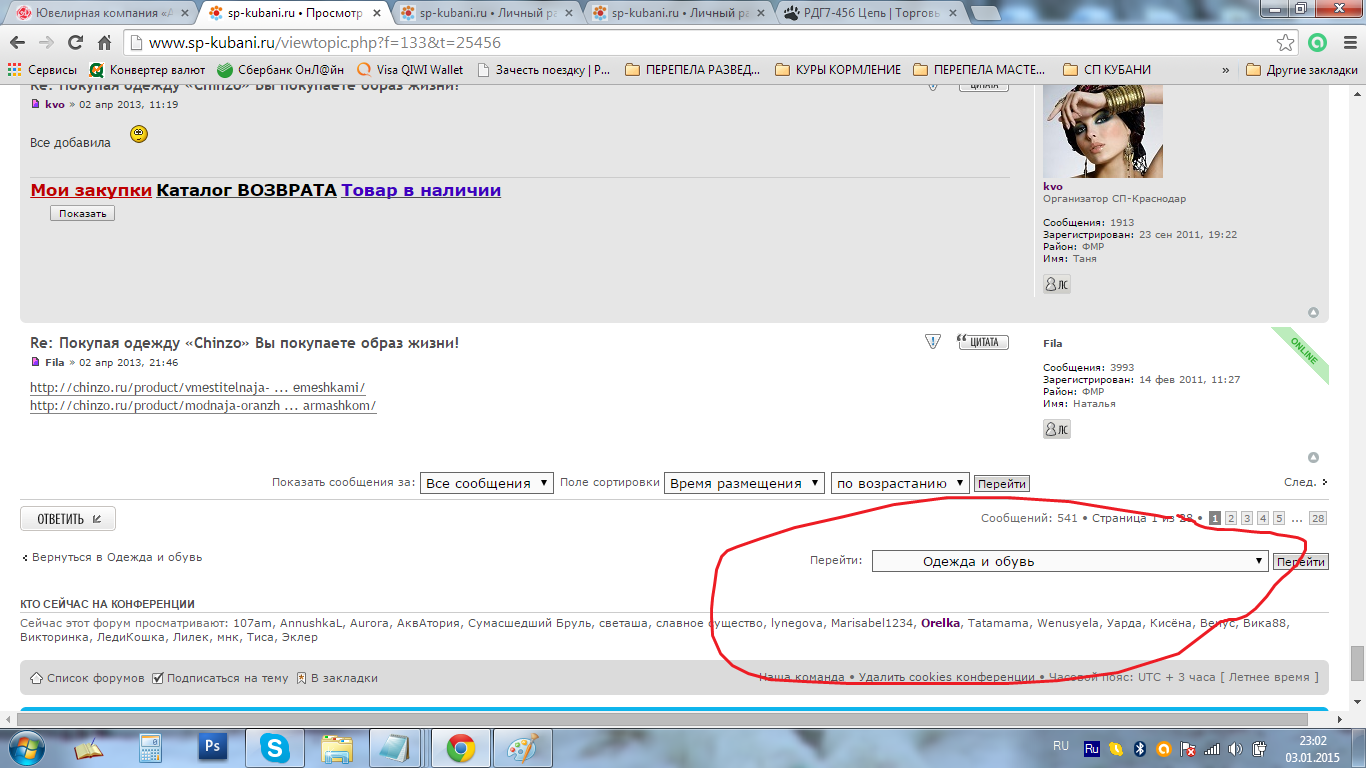Send Fila a private message via ЛС icon
The width and height of the screenshot is (1366, 768).
(x=1057, y=429)
